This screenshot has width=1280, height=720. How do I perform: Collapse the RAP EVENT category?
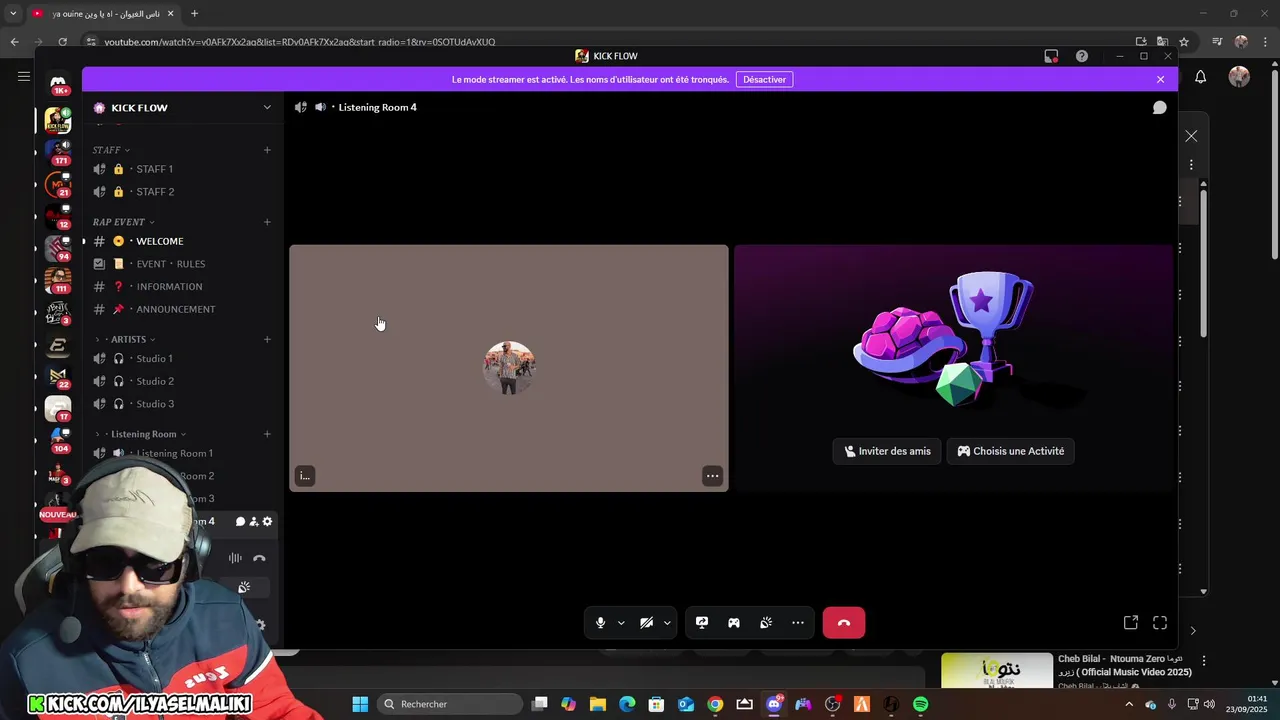pyautogui.click(x=123, y=222)
